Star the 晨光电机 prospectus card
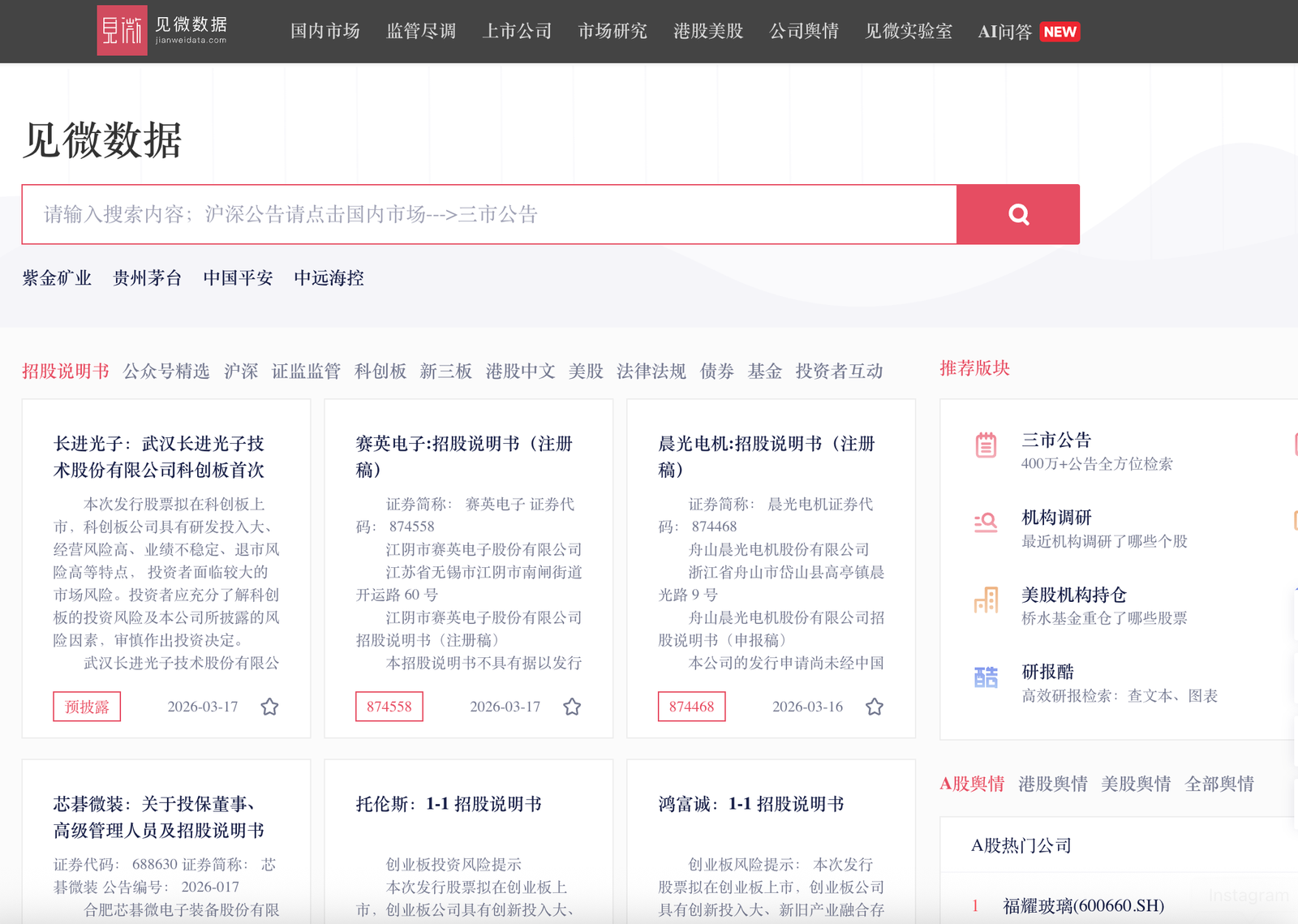The image size is (1298, 924). click(x=875, y=707)
